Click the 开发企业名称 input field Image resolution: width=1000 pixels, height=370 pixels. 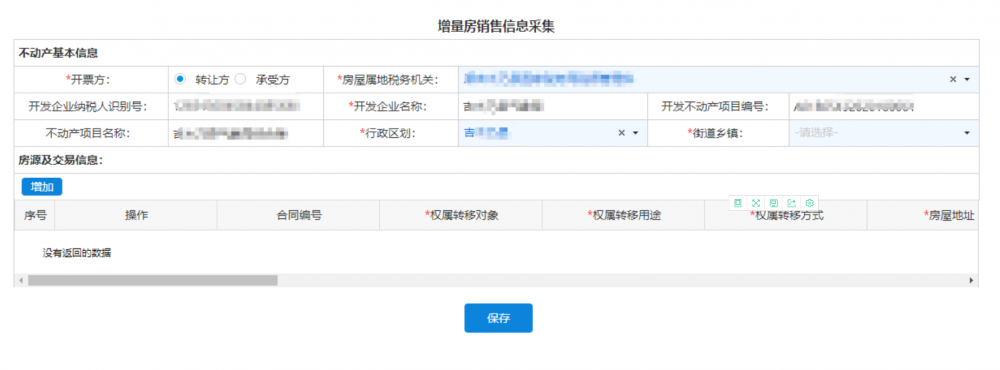point(552,107)
